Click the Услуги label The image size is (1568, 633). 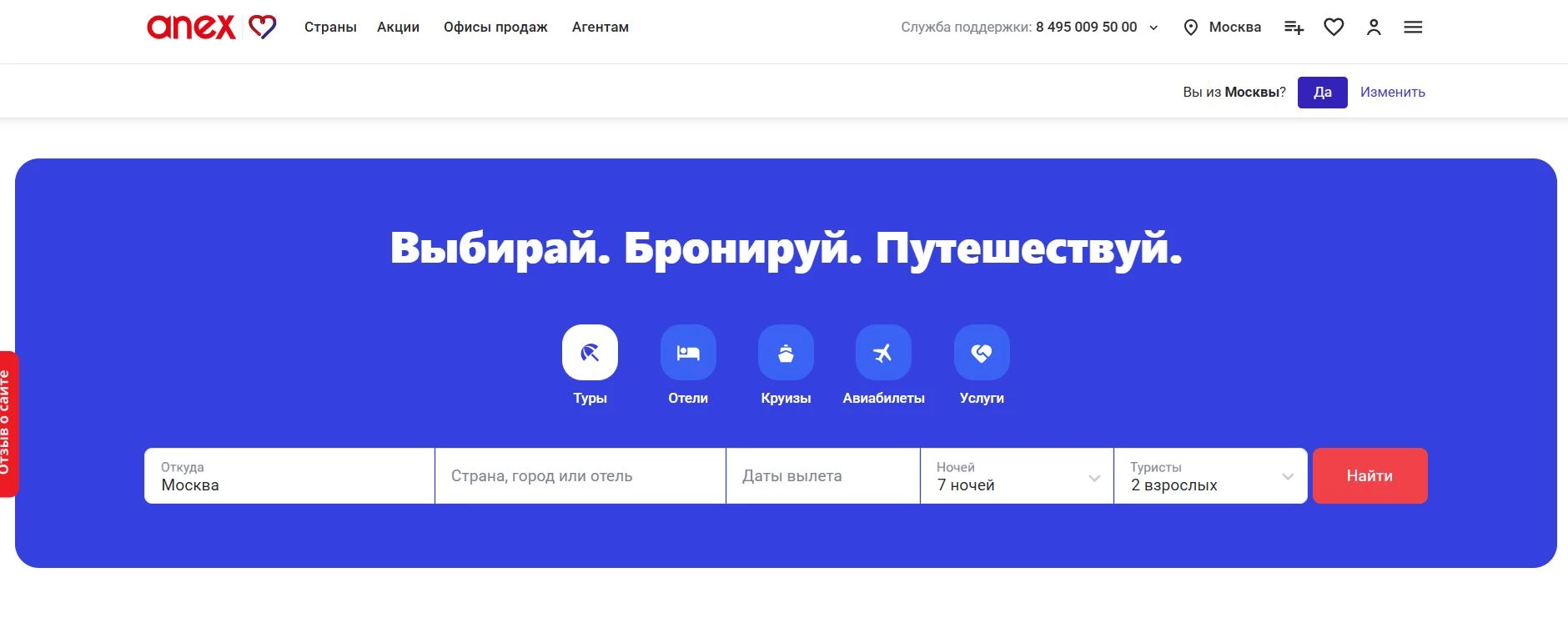pos(982,399)
